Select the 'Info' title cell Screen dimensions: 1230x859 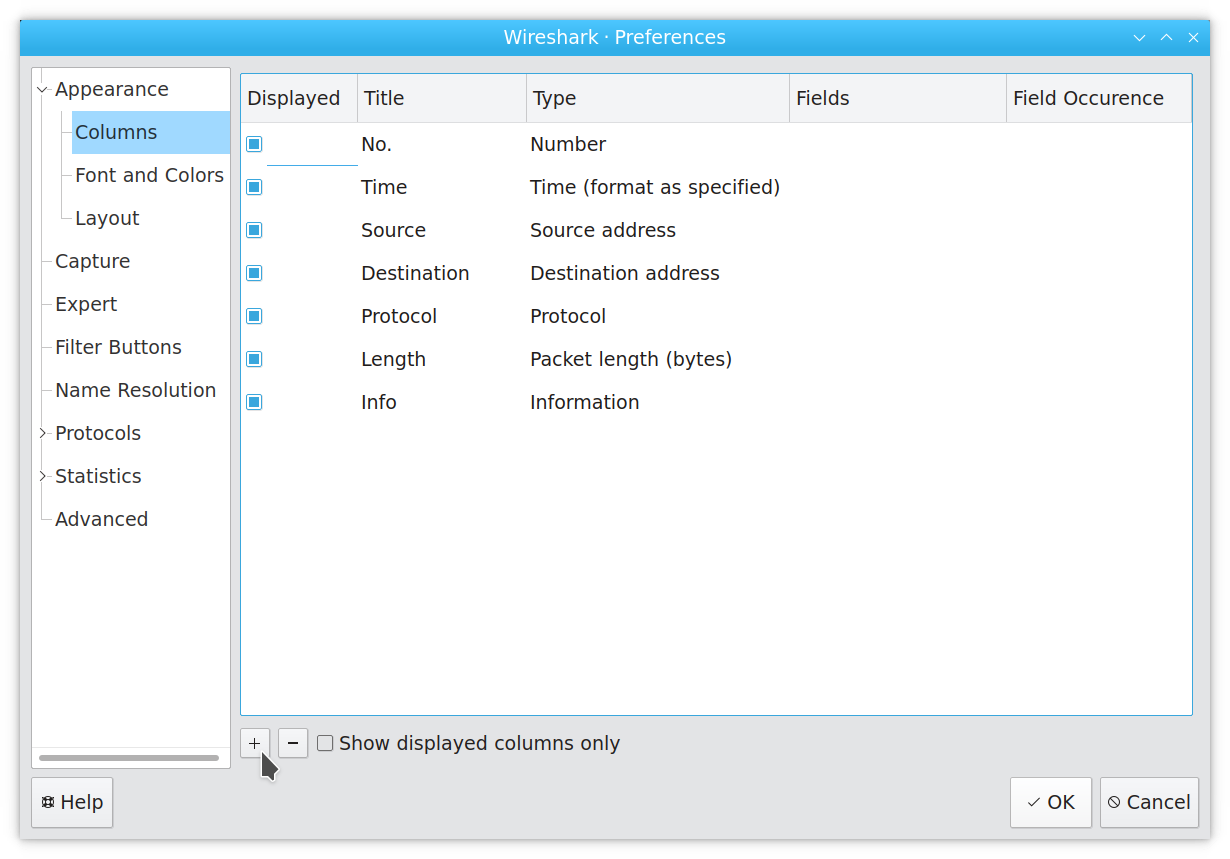pyautogui.click(x=442, y=402)
